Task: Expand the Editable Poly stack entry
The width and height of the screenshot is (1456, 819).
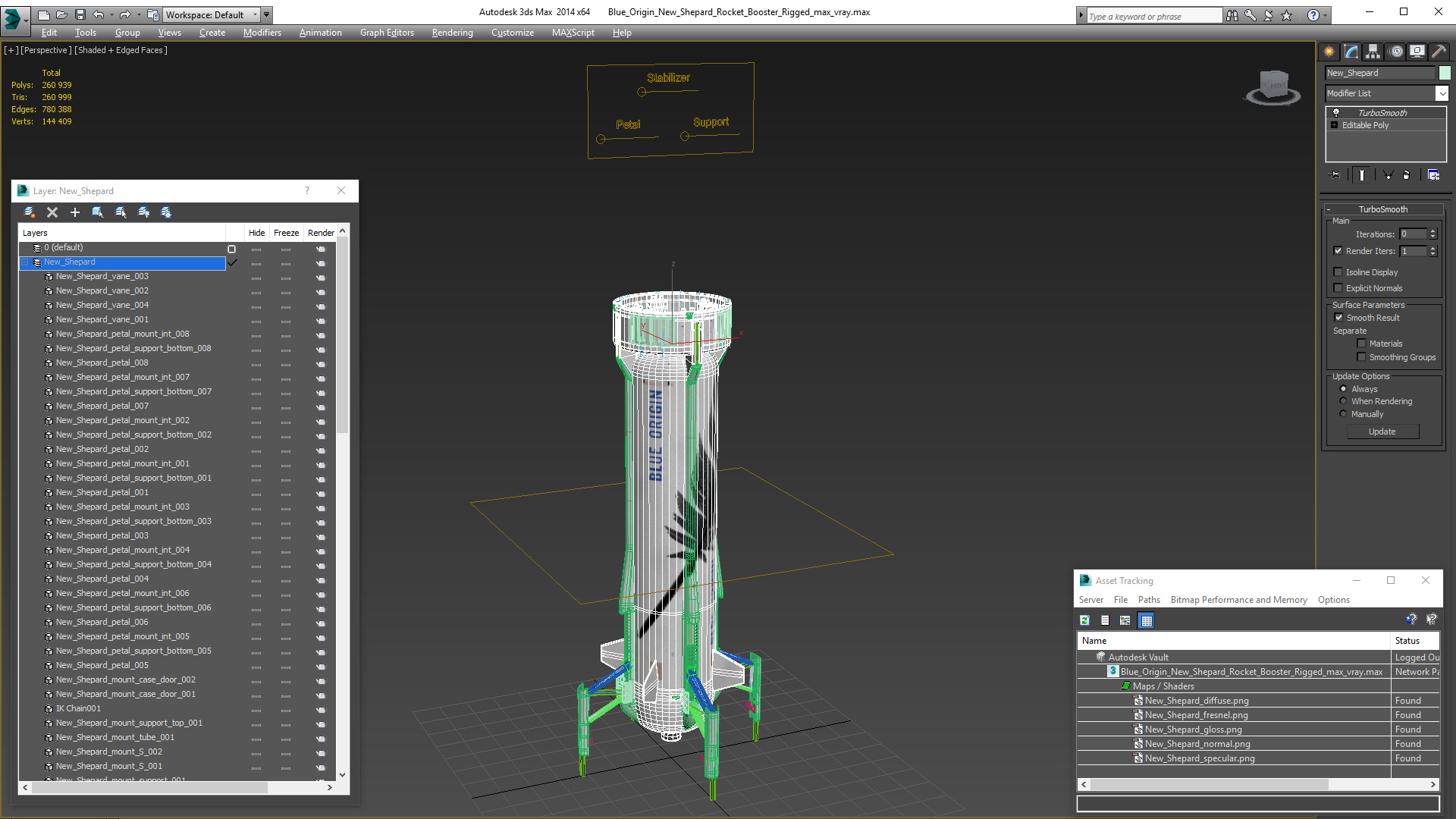Action: click(x=1335, y=125)
